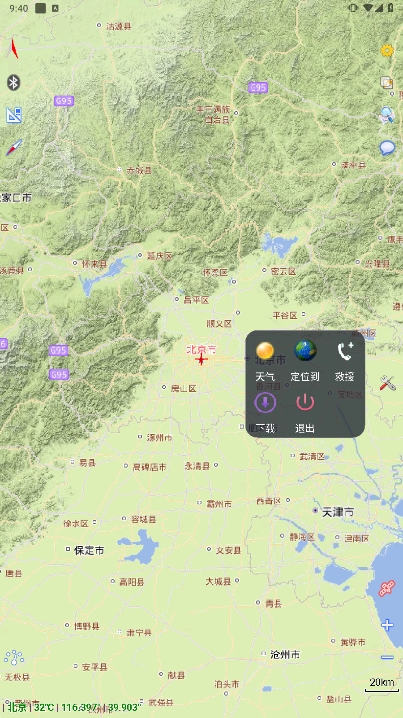Tap the 文安县 label on map
The height and width of the screenshot is (718, 403).
pyautogui.click(x=229, y=550)
